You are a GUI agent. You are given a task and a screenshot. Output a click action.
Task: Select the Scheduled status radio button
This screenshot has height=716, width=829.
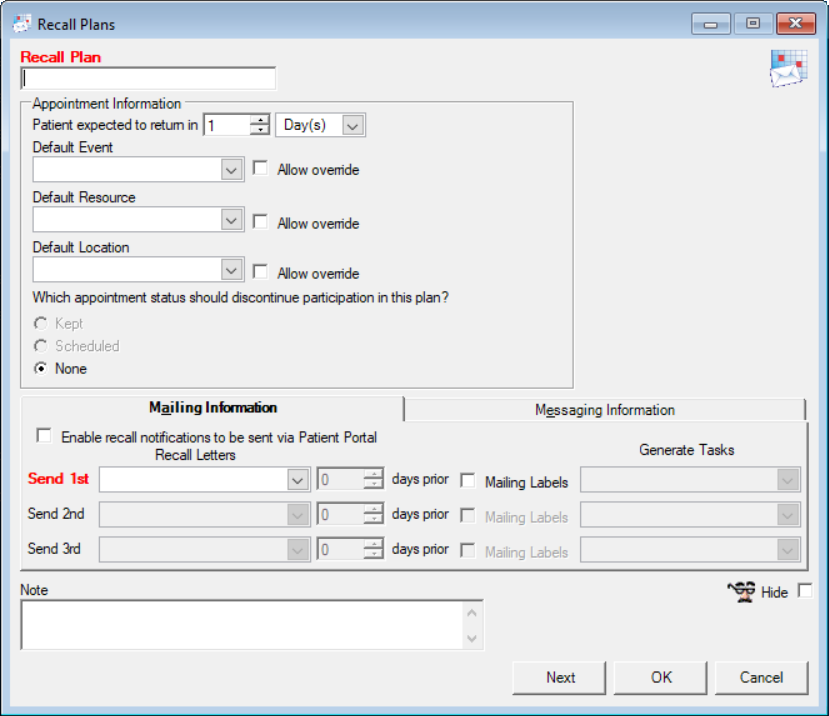(41, 346)
